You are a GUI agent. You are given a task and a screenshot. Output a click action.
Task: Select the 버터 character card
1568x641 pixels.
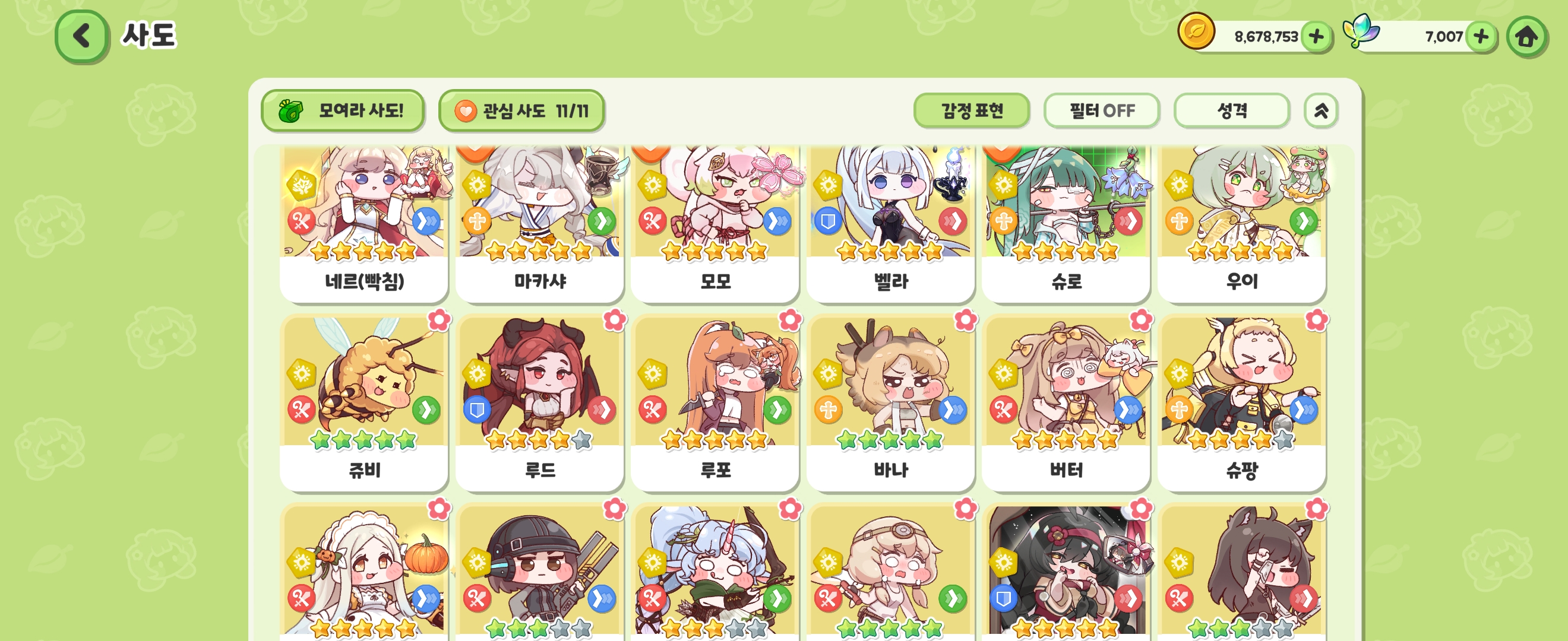[x=1066, y=404]
